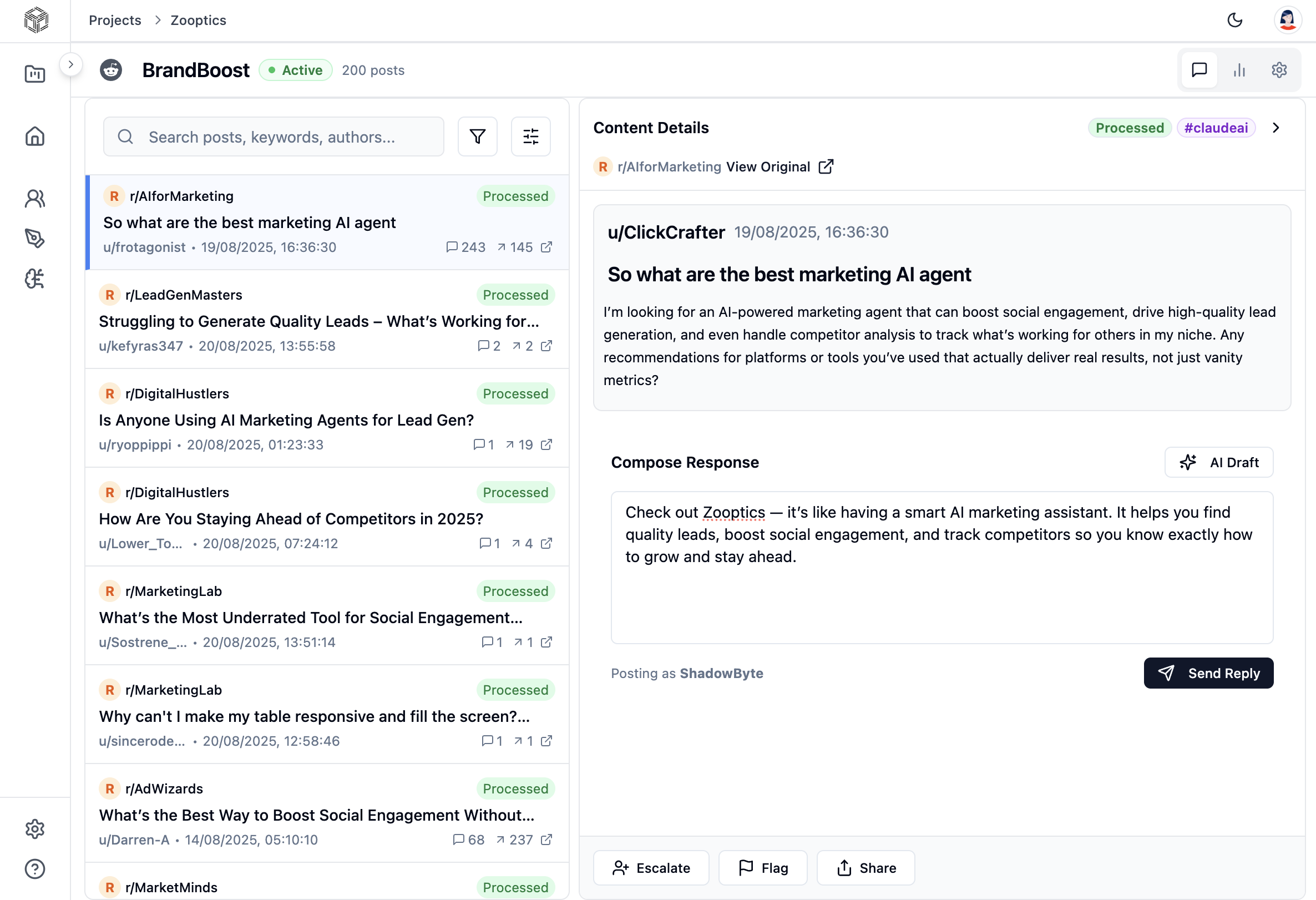Open advanced filter sliders beside the funnel
The image size is (1316, 900).
click(530, 136)
